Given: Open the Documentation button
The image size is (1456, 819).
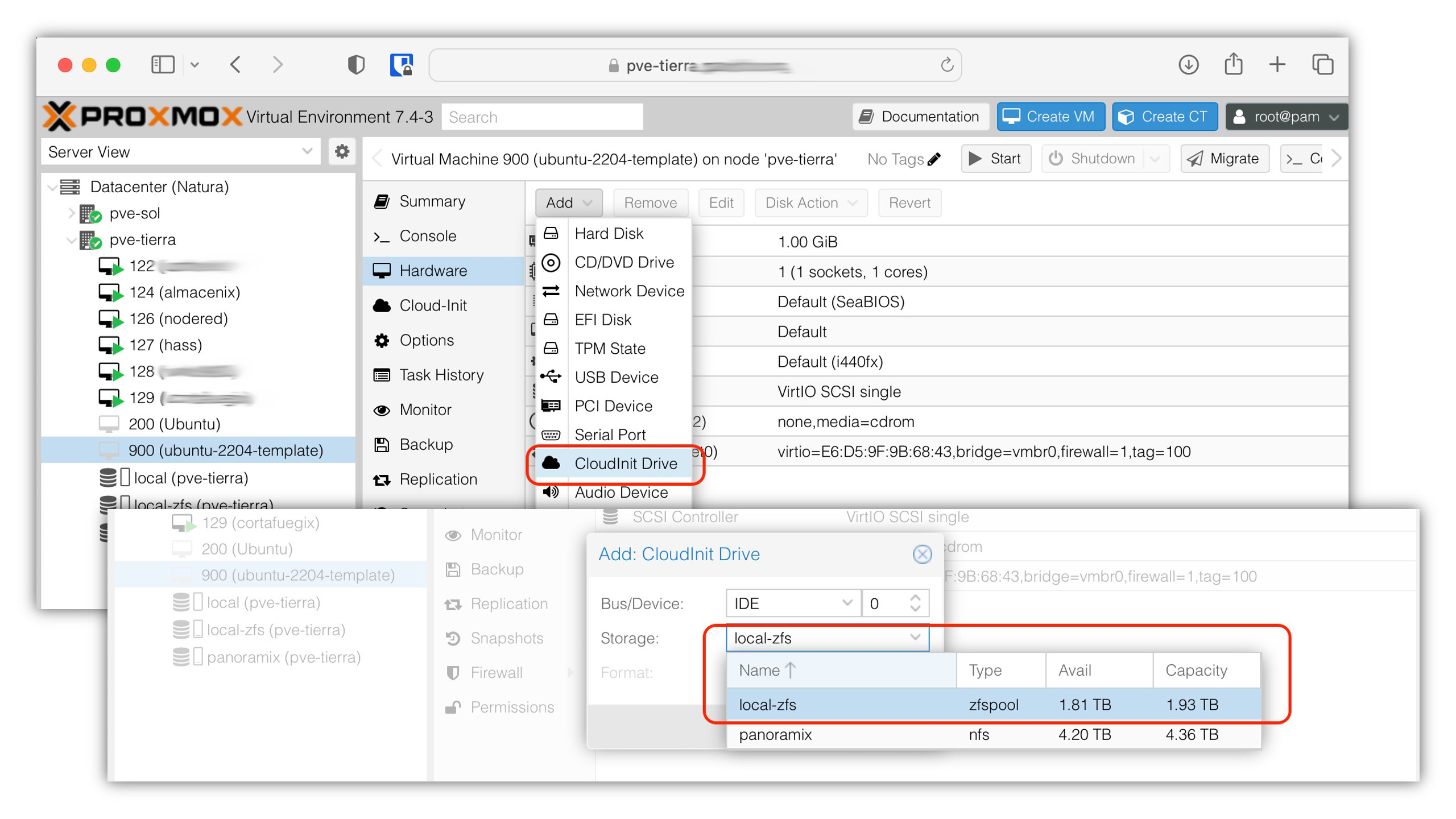Looking at the screenshot, I should coord(921,117).
